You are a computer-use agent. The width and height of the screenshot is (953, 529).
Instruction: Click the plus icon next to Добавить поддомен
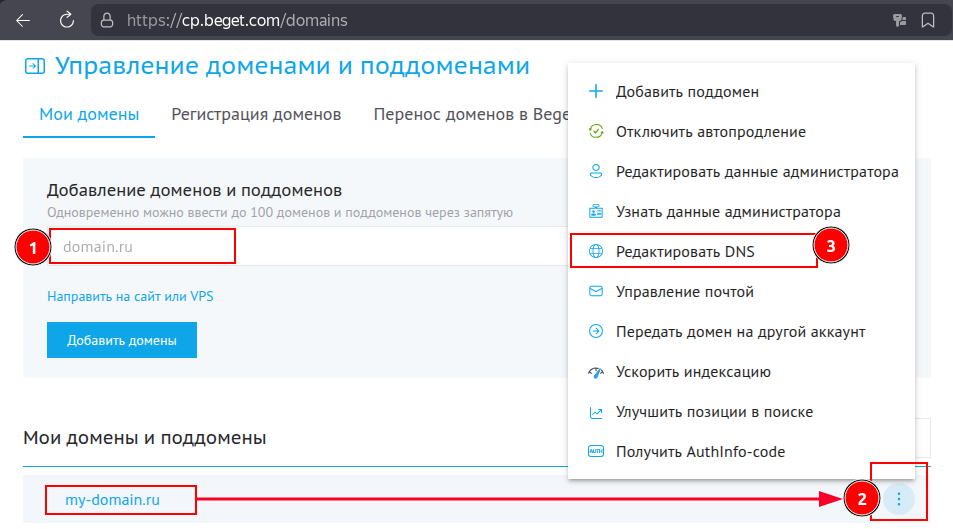point(596,91)
